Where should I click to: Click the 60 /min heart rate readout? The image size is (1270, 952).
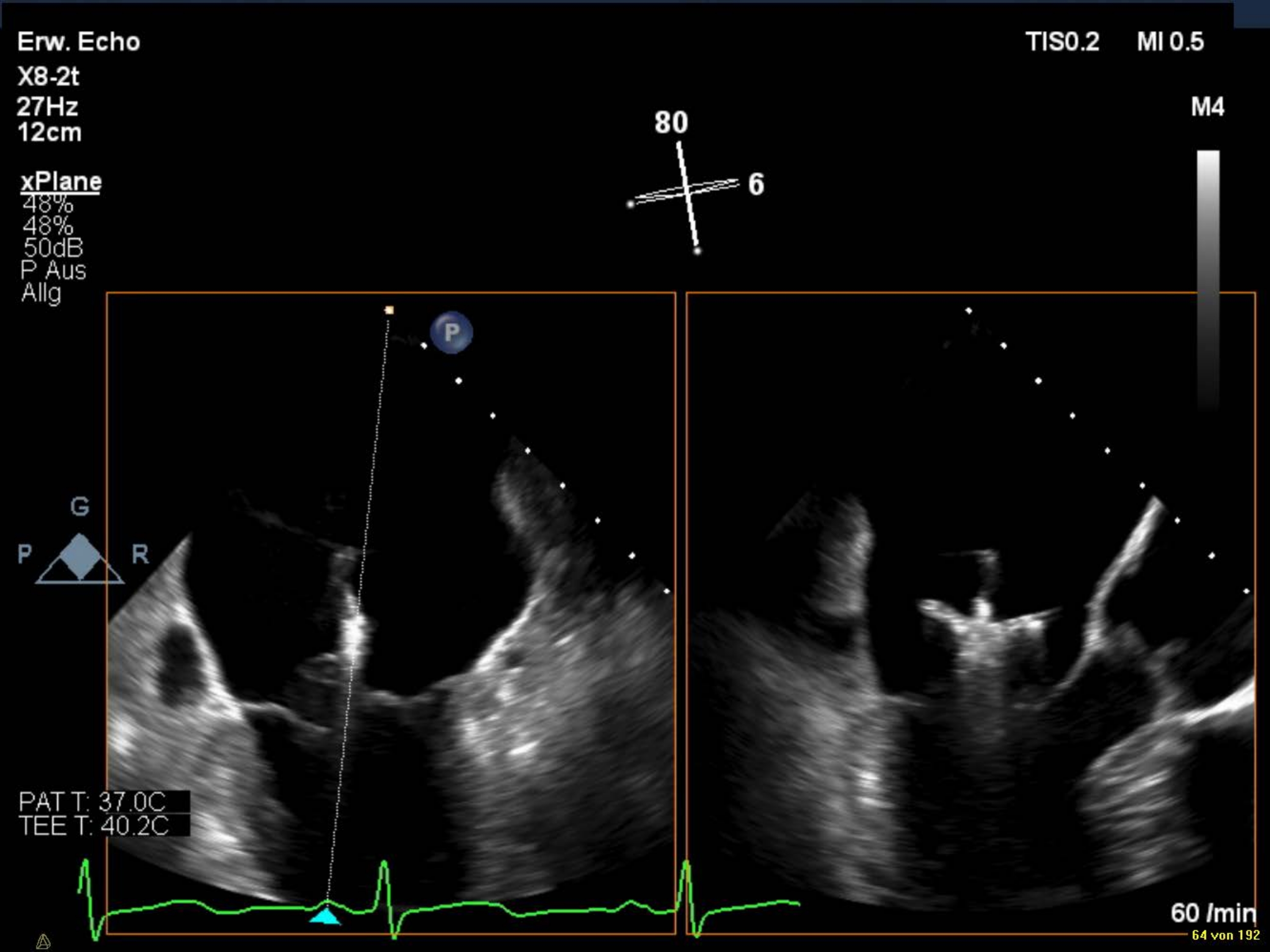click(1213, 912)
